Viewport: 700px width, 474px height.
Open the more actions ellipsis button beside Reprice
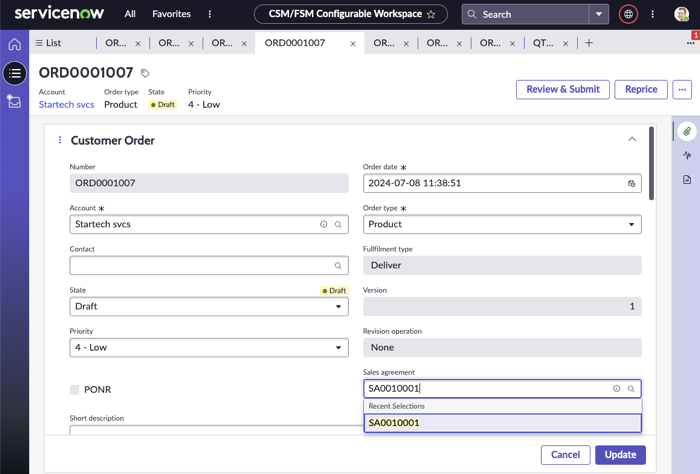(x=682, y=90)
